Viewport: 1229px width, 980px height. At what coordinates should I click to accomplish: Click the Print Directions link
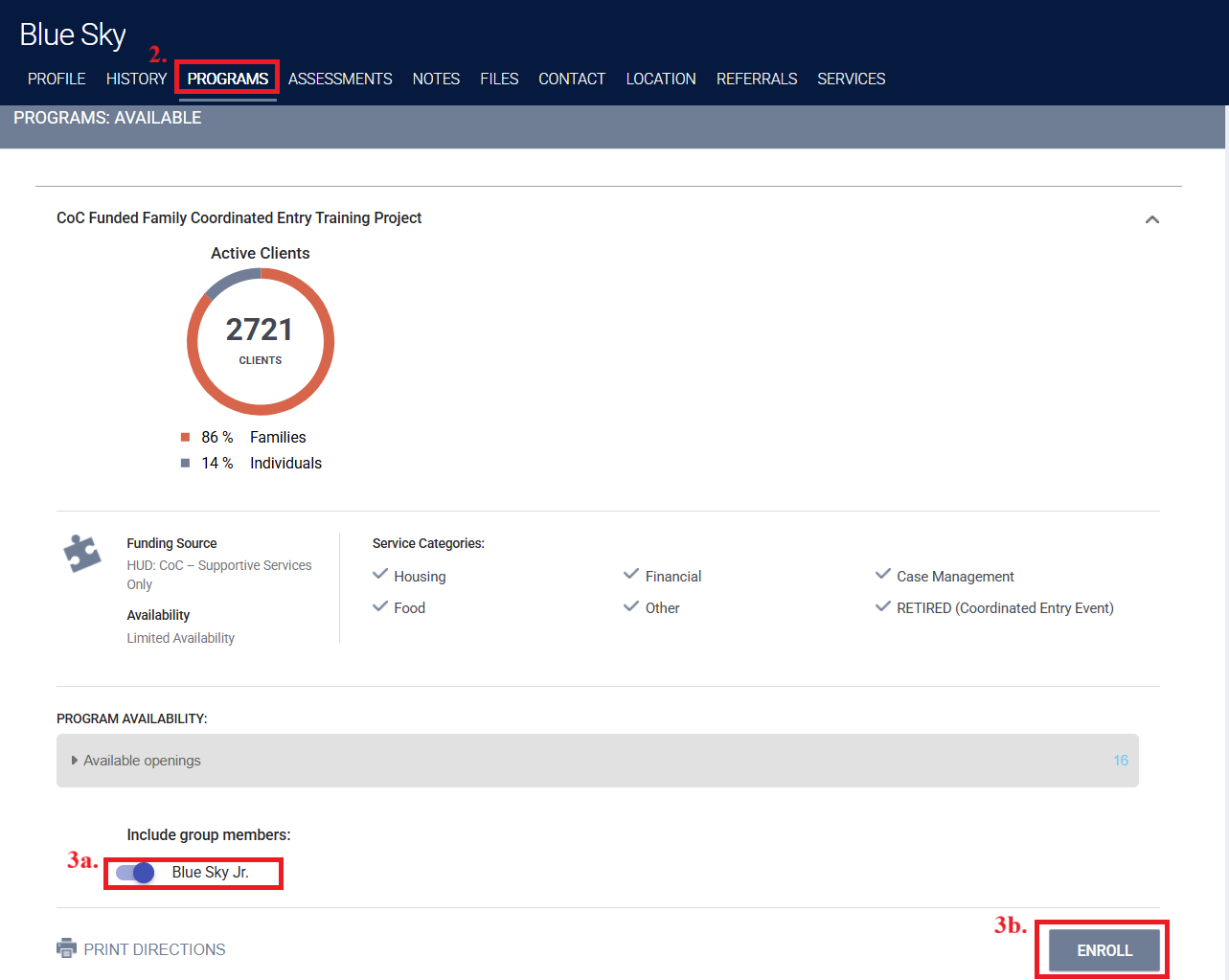pyautogui.click(x=154, y=949)
